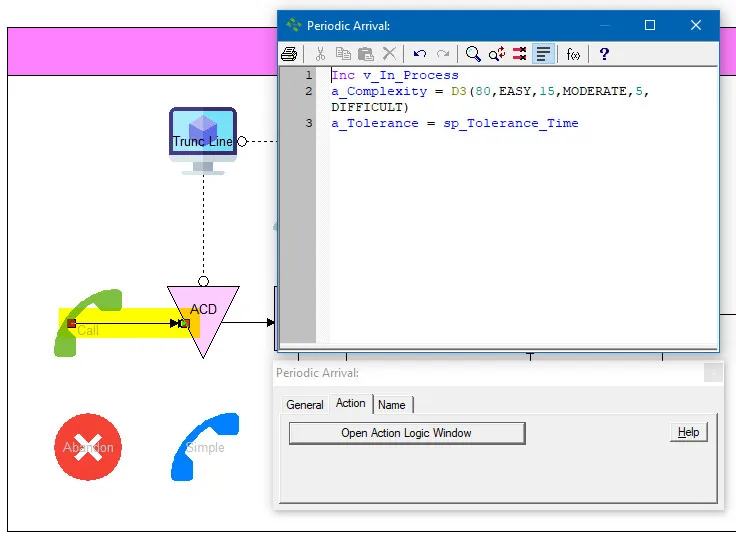This screenshot has width=736, height=541.
Task: Select the green Call phone icon
Action: (x=88, y=323)
